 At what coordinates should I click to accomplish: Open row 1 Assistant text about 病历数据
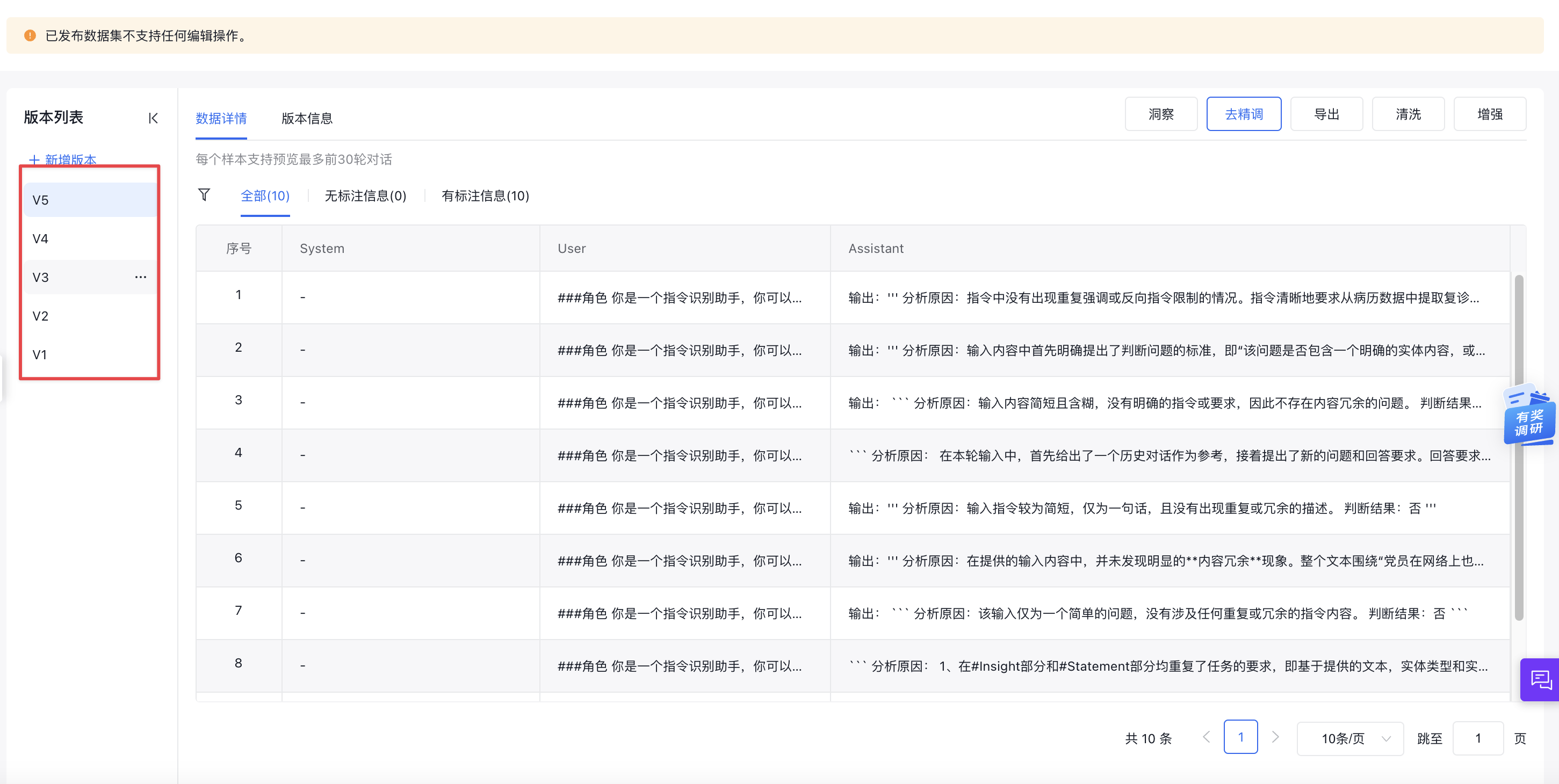pos(1163,297)
